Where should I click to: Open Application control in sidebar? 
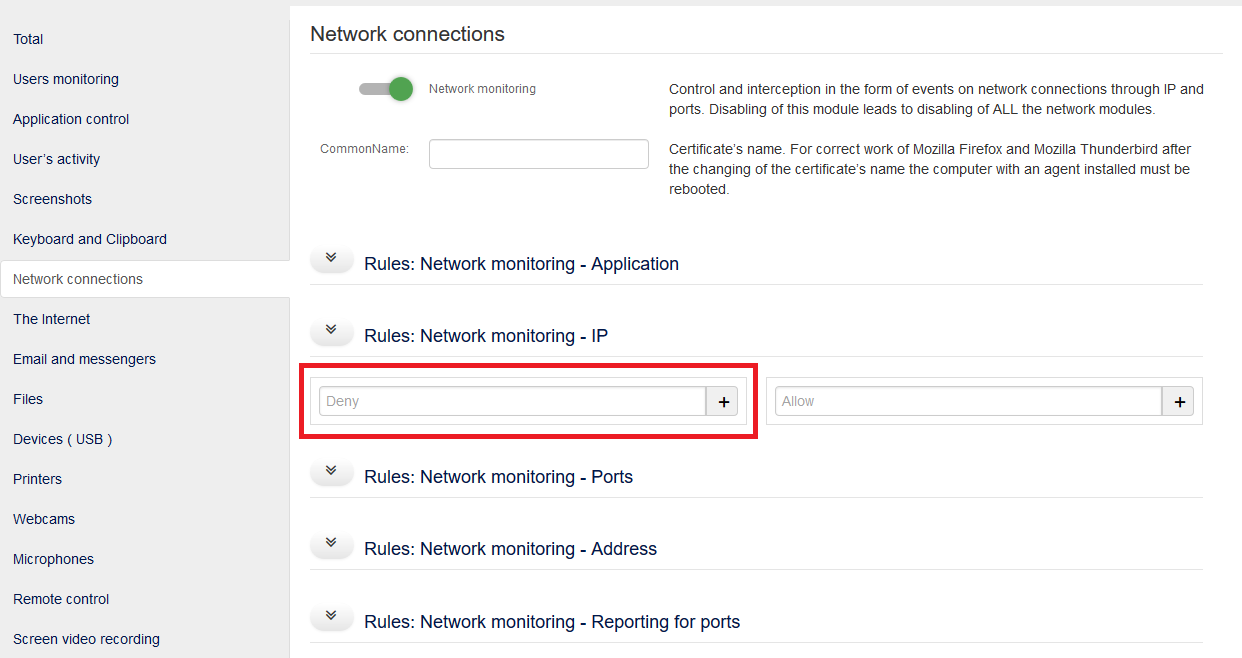tap(71, 119)
